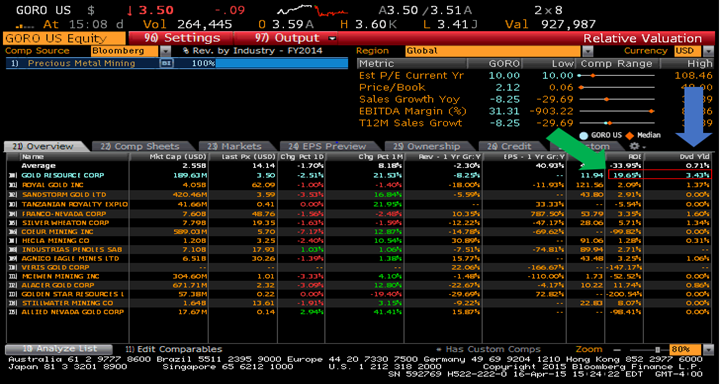
Task: Click the Region field showing Global
Action: click(493, 51)
